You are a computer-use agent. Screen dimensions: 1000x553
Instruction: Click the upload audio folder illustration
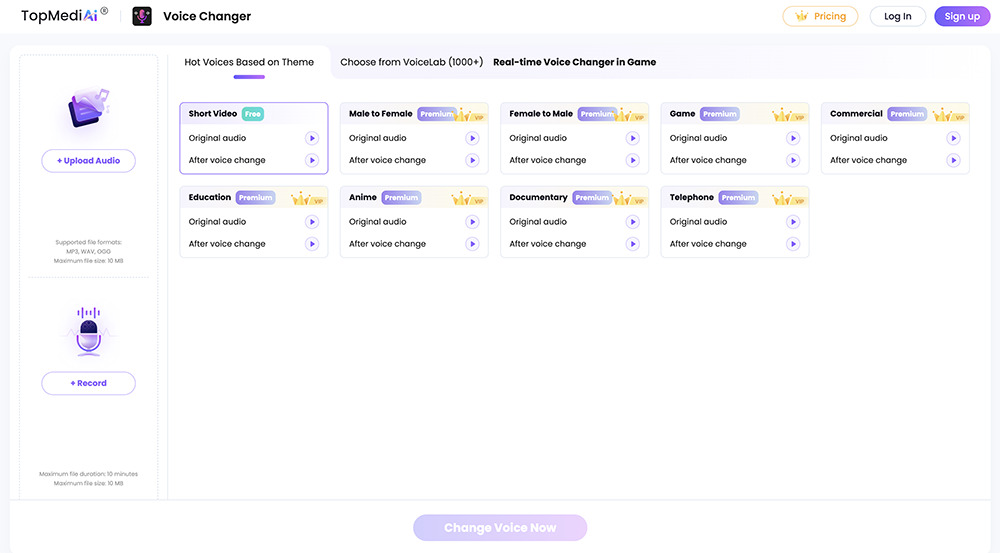tap(88, 109)
